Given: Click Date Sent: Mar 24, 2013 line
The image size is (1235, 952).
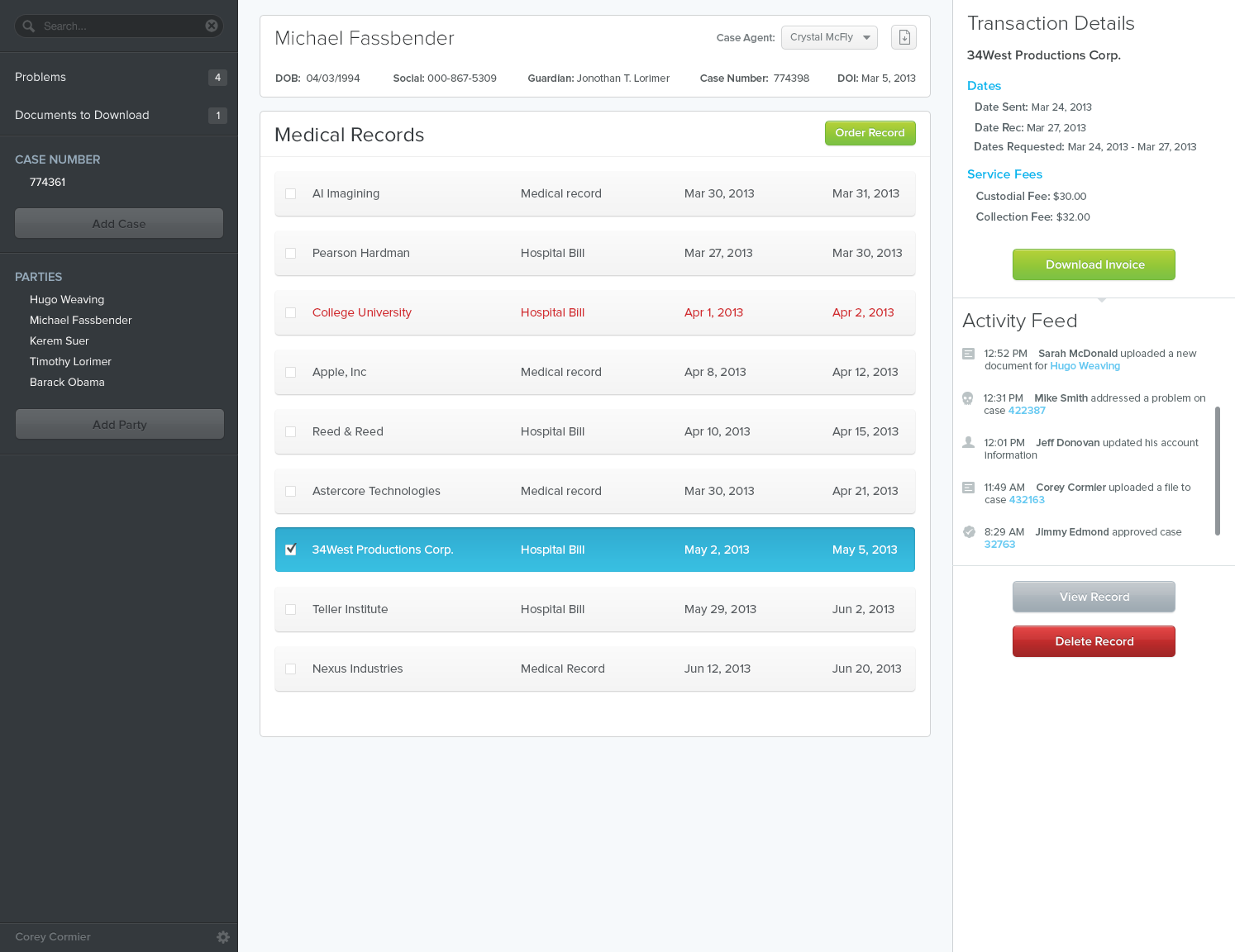Looking at the screenshot, I should point(1032,107).
